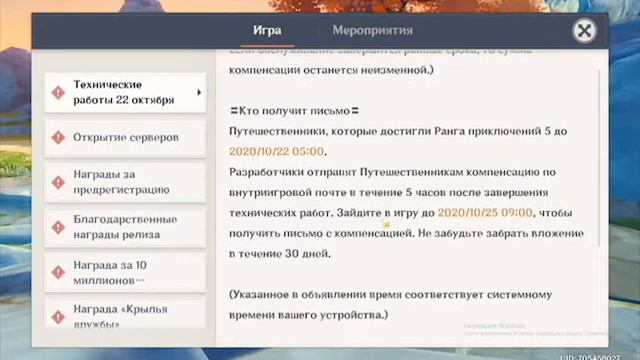Open notice Благодарственные награды релиза
The width and height of the screenshot is (640, 360).
click(125, 227)
